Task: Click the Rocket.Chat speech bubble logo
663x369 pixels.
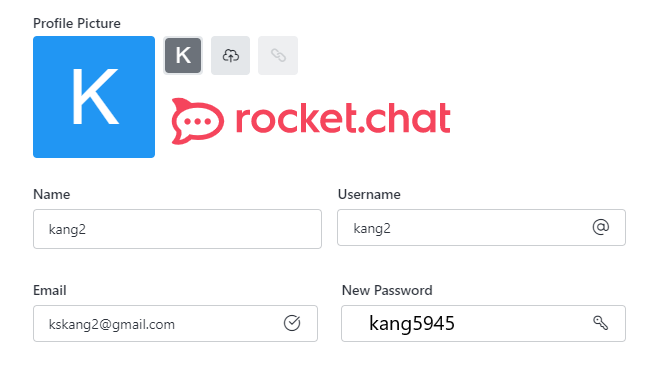Action: pyautogui.click(x=197, y=121)
